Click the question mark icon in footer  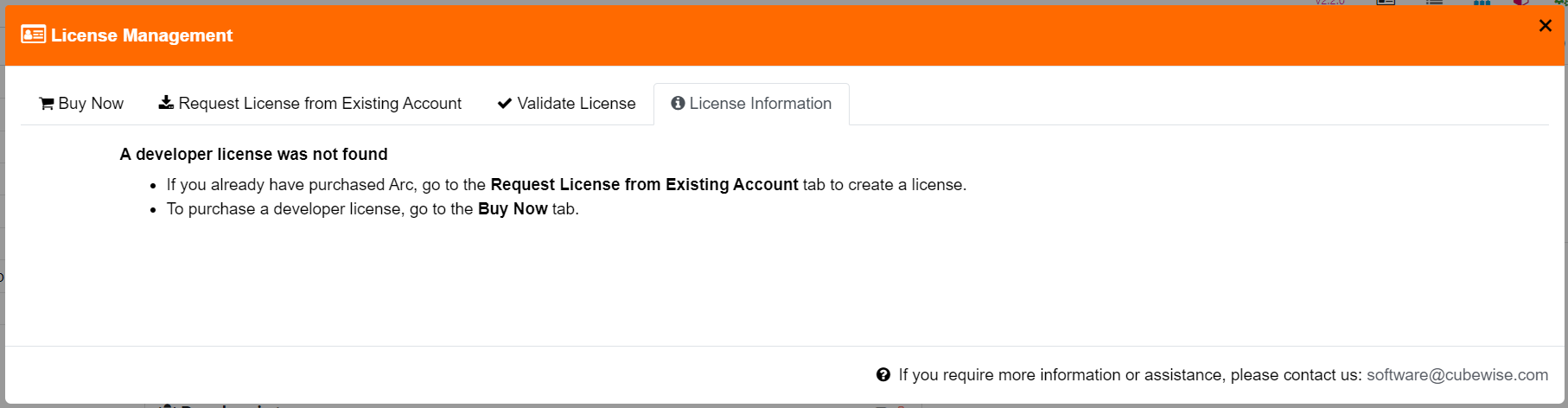pyautogui.click(x=883, y=375)
